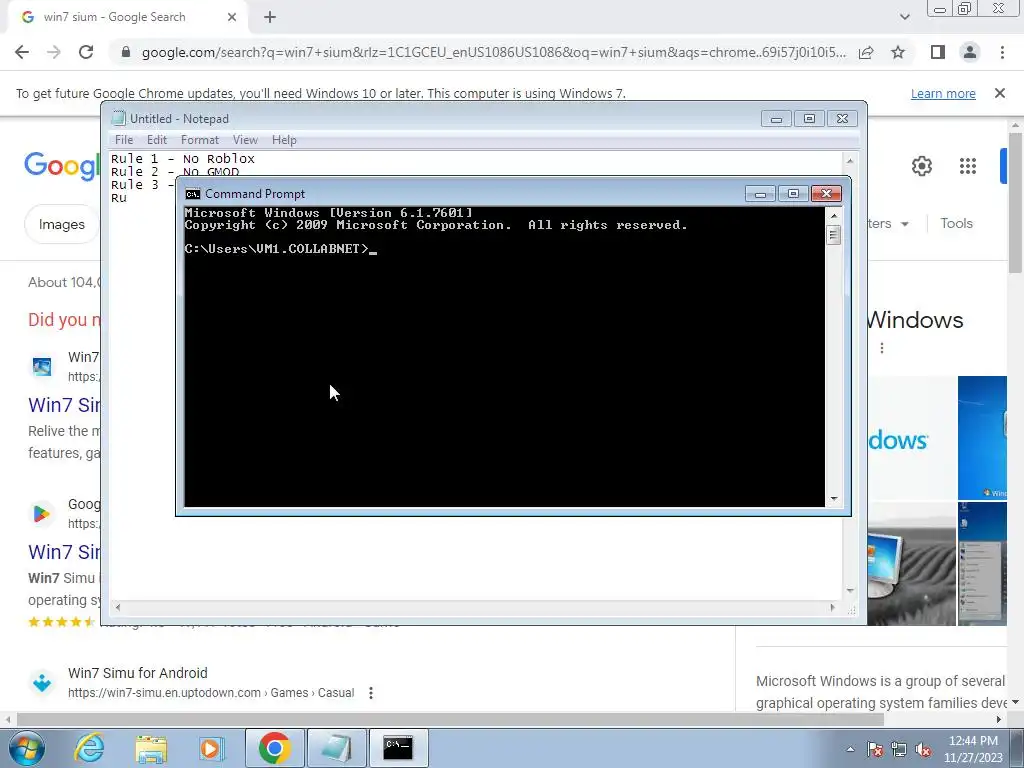Click the 'Rule 1 - No Roblox' line in Notepad
1024x768 pixels.
tap(183, 159)
